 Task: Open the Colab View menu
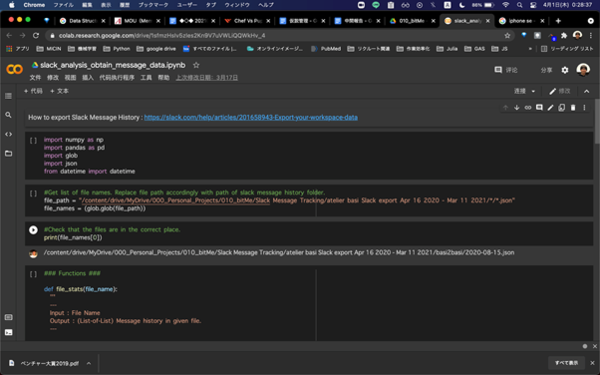(x=70, y=78)
